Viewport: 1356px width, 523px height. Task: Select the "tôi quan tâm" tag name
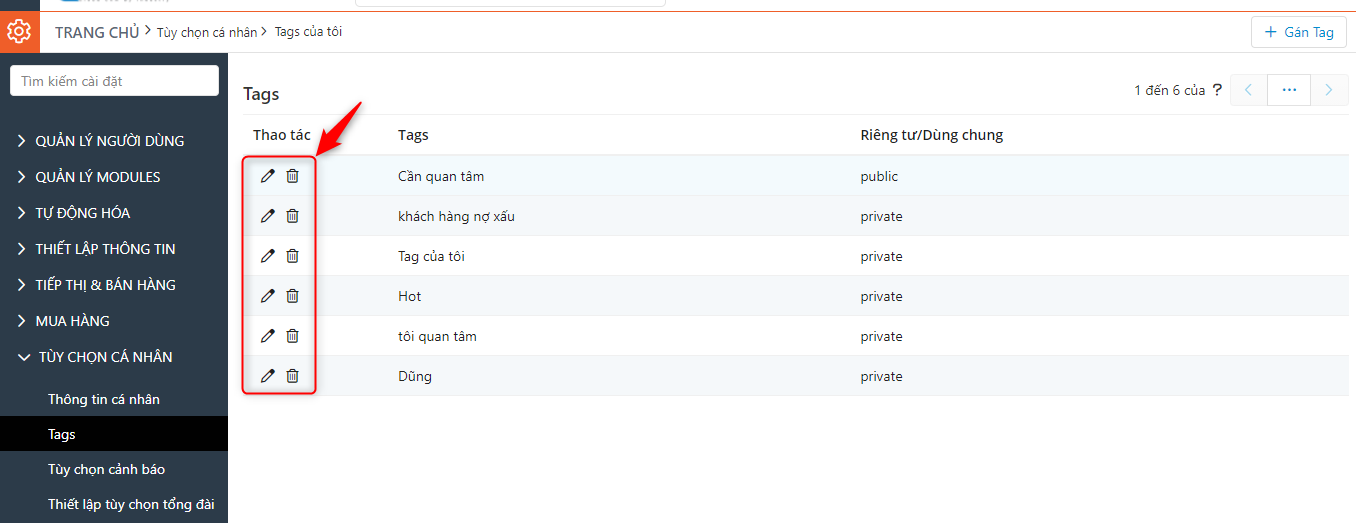[x=437, y=336]
